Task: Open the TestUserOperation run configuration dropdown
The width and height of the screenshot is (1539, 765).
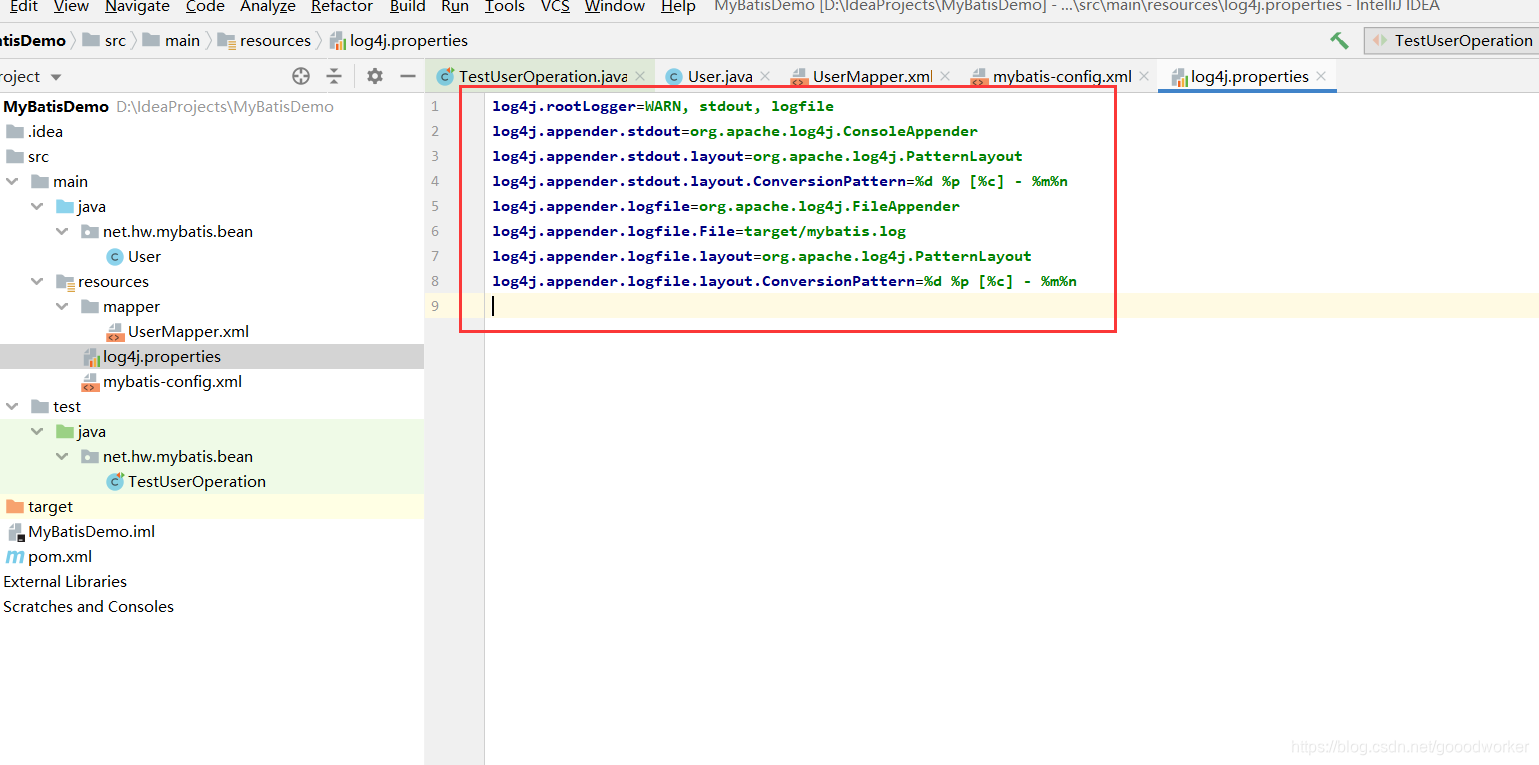Action: coord(1451,40)
